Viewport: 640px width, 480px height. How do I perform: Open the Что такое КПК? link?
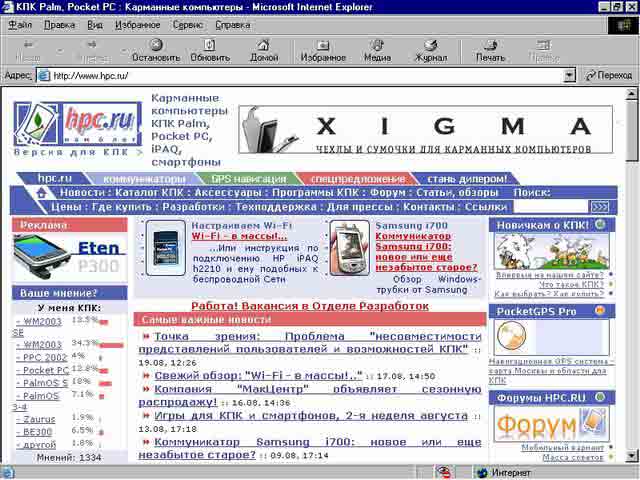(x=571, y=284)
